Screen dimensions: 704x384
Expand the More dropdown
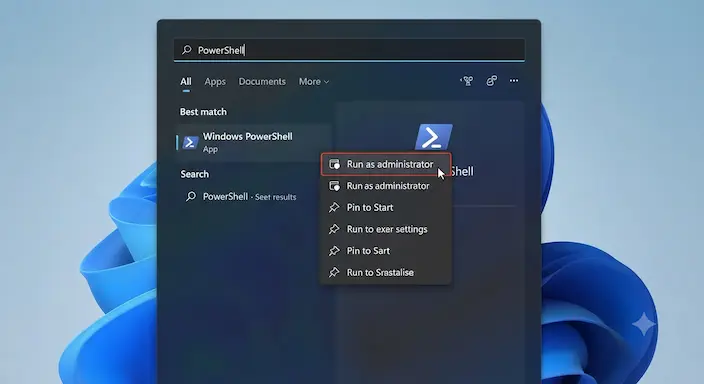314,82
